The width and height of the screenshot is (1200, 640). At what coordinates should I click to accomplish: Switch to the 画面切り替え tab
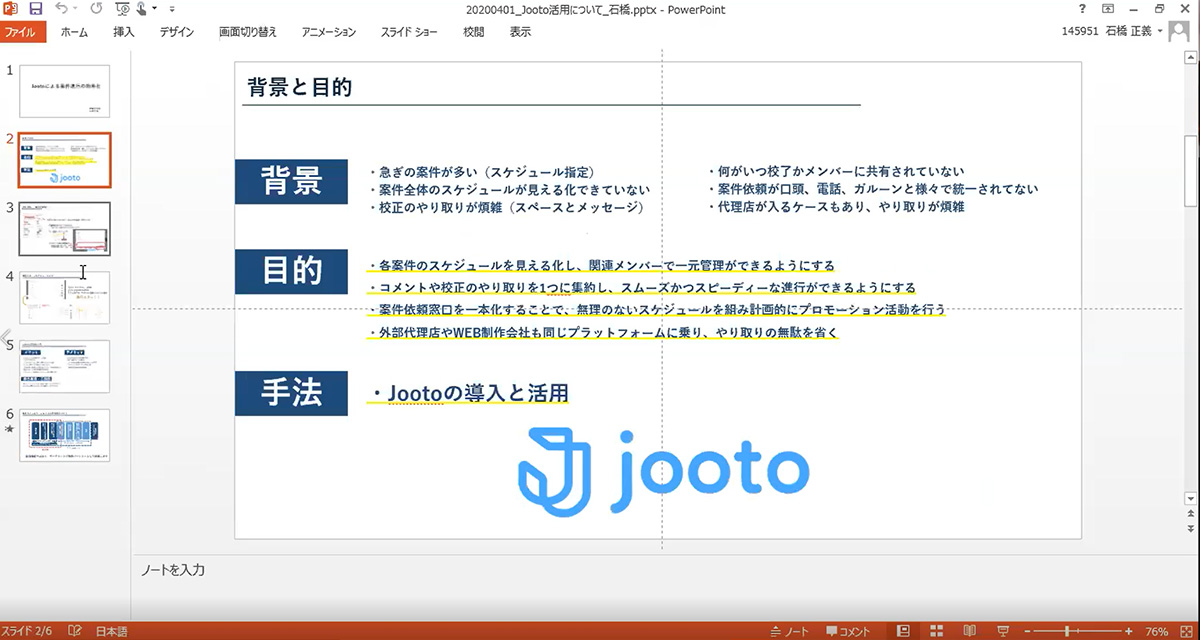(249, 32)
